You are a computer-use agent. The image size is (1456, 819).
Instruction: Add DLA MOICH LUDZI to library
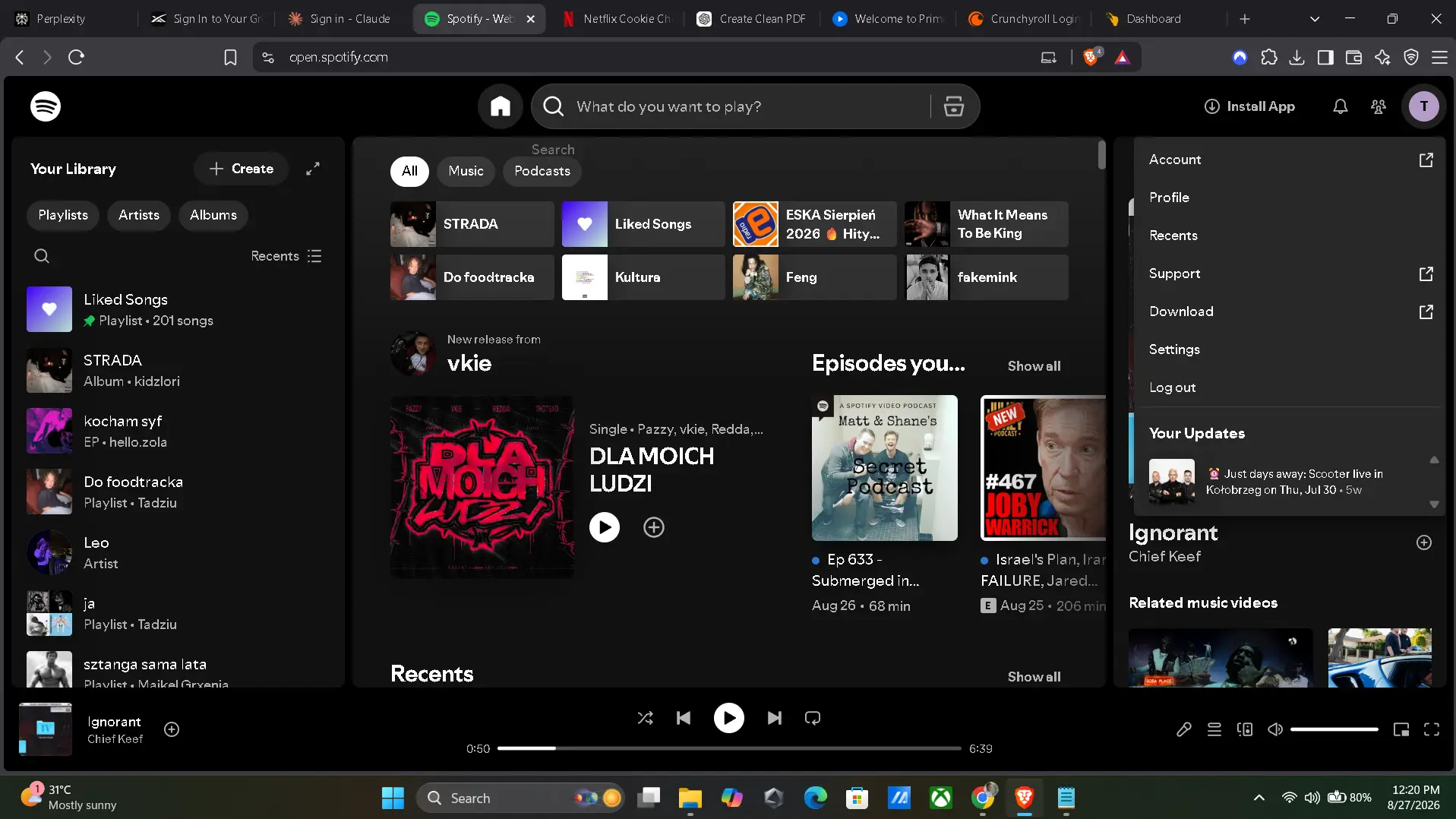point(654,527)
